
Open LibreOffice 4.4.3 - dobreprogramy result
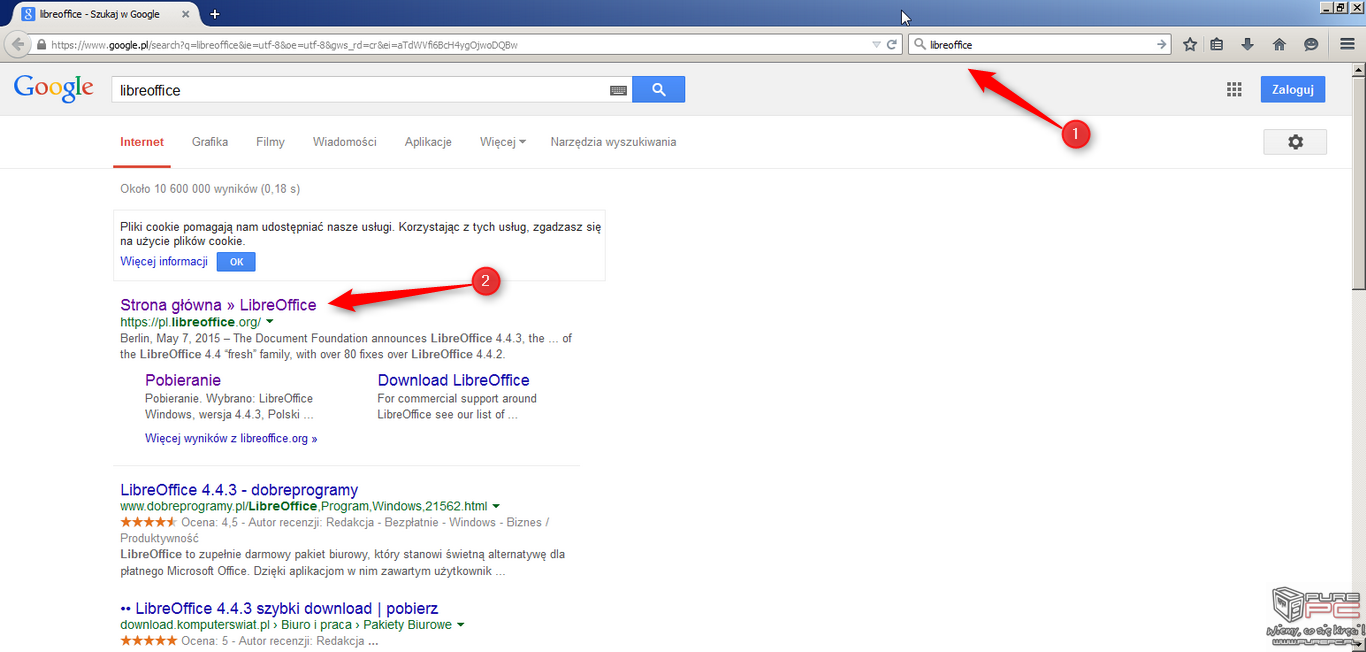[x=239, y=490]
